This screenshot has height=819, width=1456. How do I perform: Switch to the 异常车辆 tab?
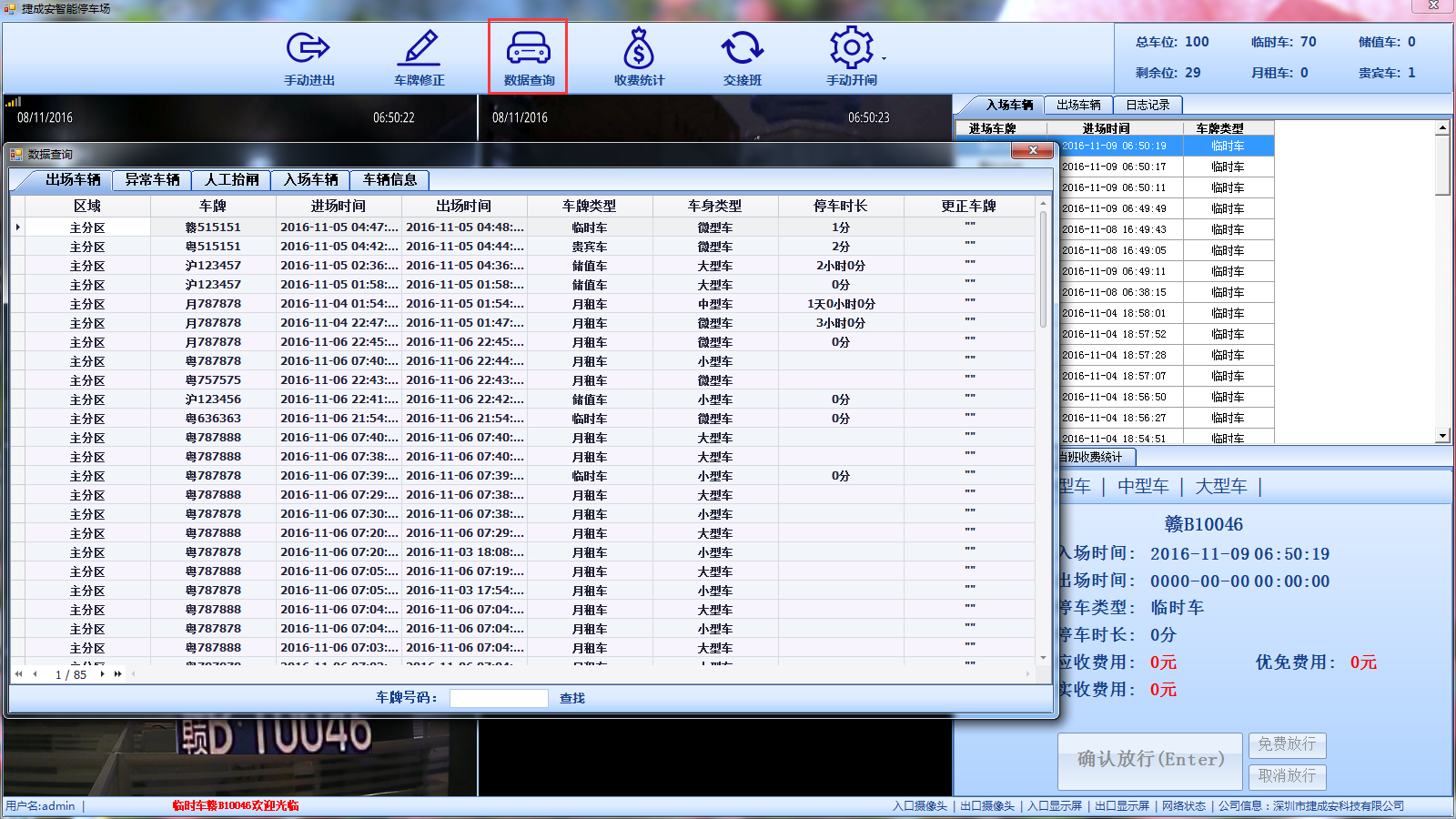point(151,179)
